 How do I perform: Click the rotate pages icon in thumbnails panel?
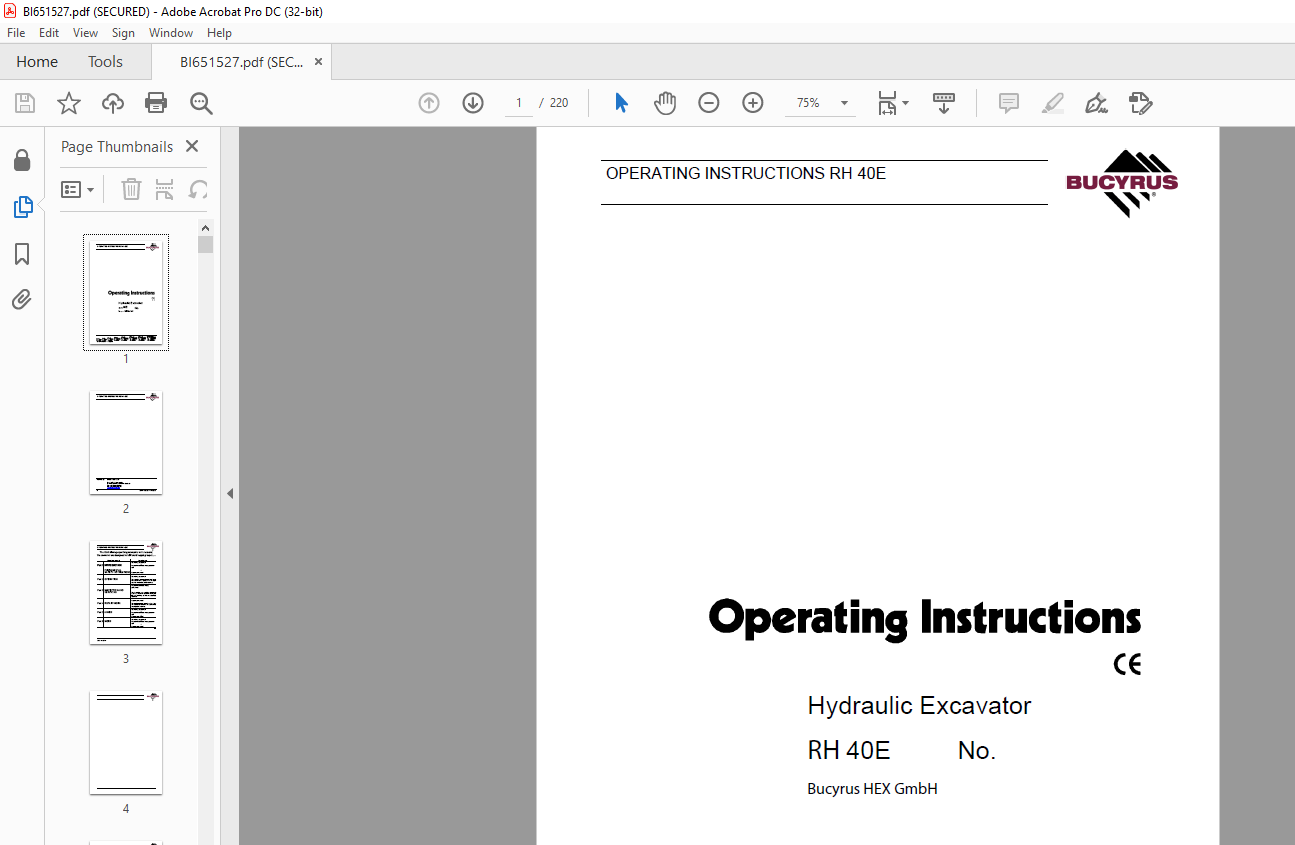(199, 189)
